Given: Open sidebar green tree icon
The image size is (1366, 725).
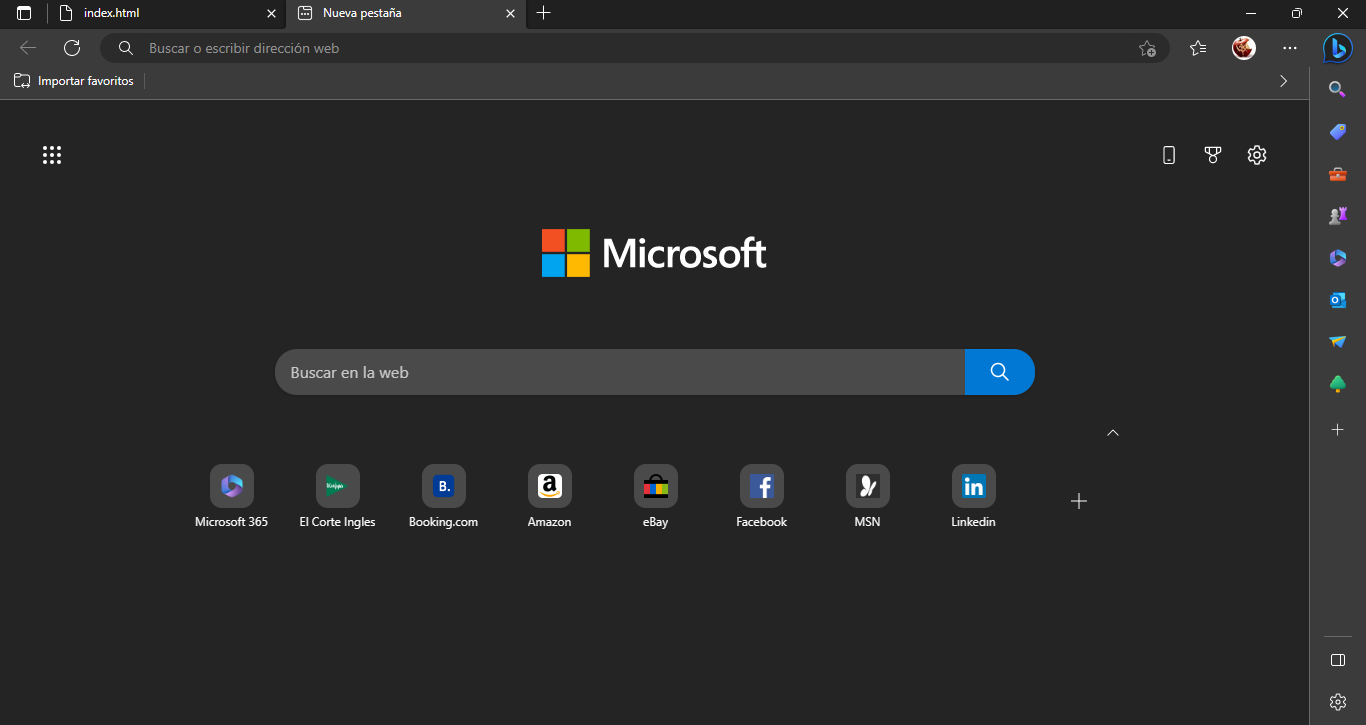Looking at the screenshot, I should (x=1338, y=384).
